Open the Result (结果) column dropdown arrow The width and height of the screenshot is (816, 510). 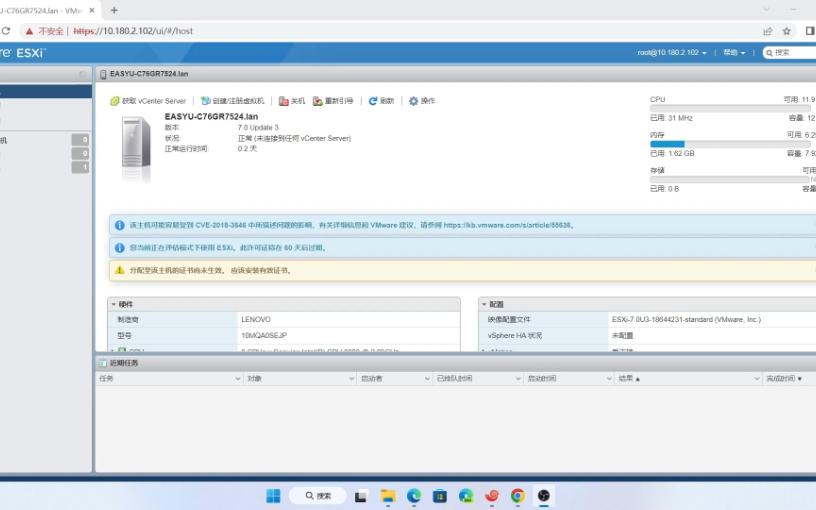(757, 379)
